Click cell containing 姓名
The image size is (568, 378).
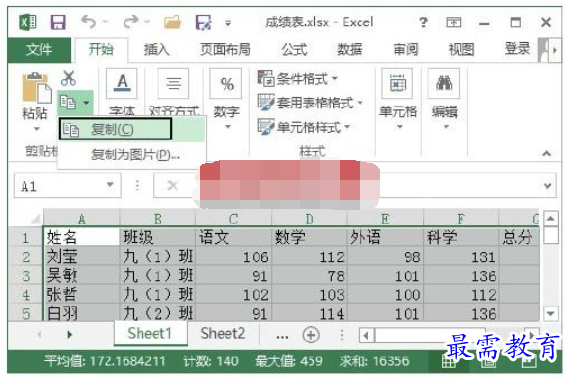point(82,237)
